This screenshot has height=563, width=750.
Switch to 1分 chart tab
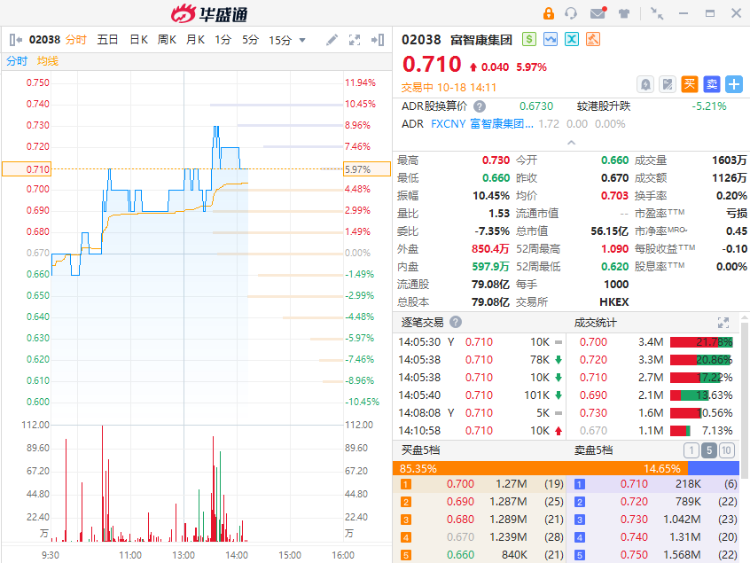coord(223,40)
